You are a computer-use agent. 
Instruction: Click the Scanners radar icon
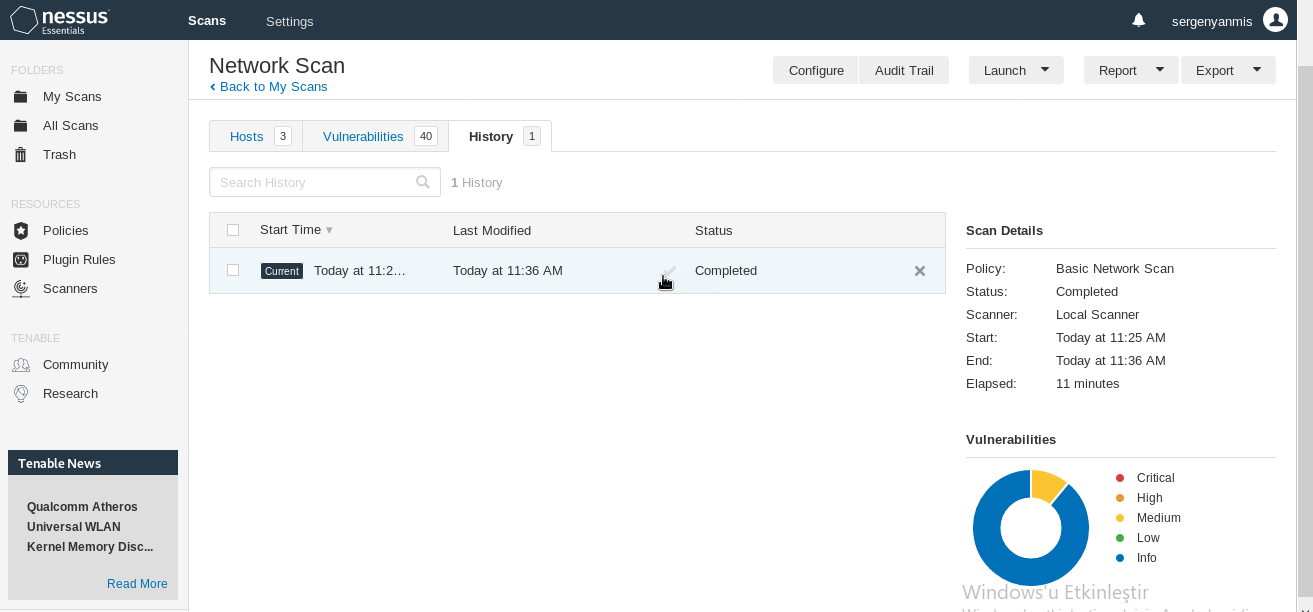(x=20, y=289)
